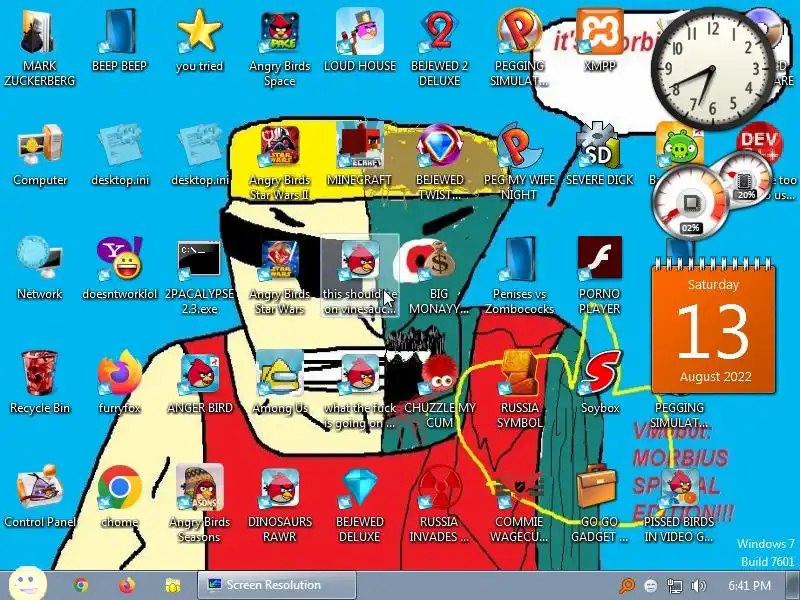Click the 6:41 PM taskbar clock

(749, 585)
